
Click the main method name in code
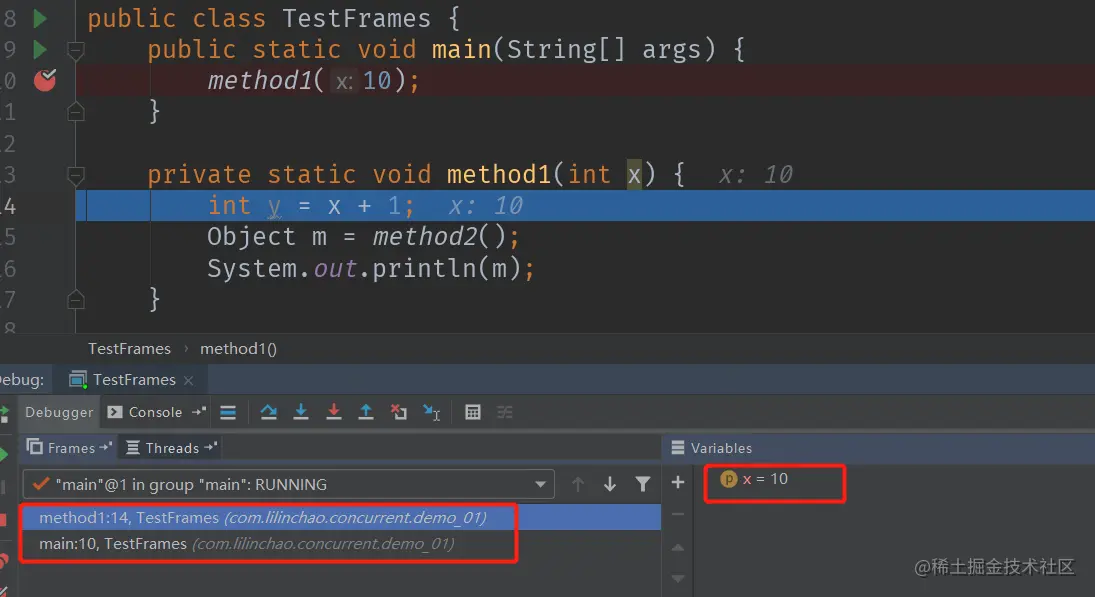click(462, 50)
